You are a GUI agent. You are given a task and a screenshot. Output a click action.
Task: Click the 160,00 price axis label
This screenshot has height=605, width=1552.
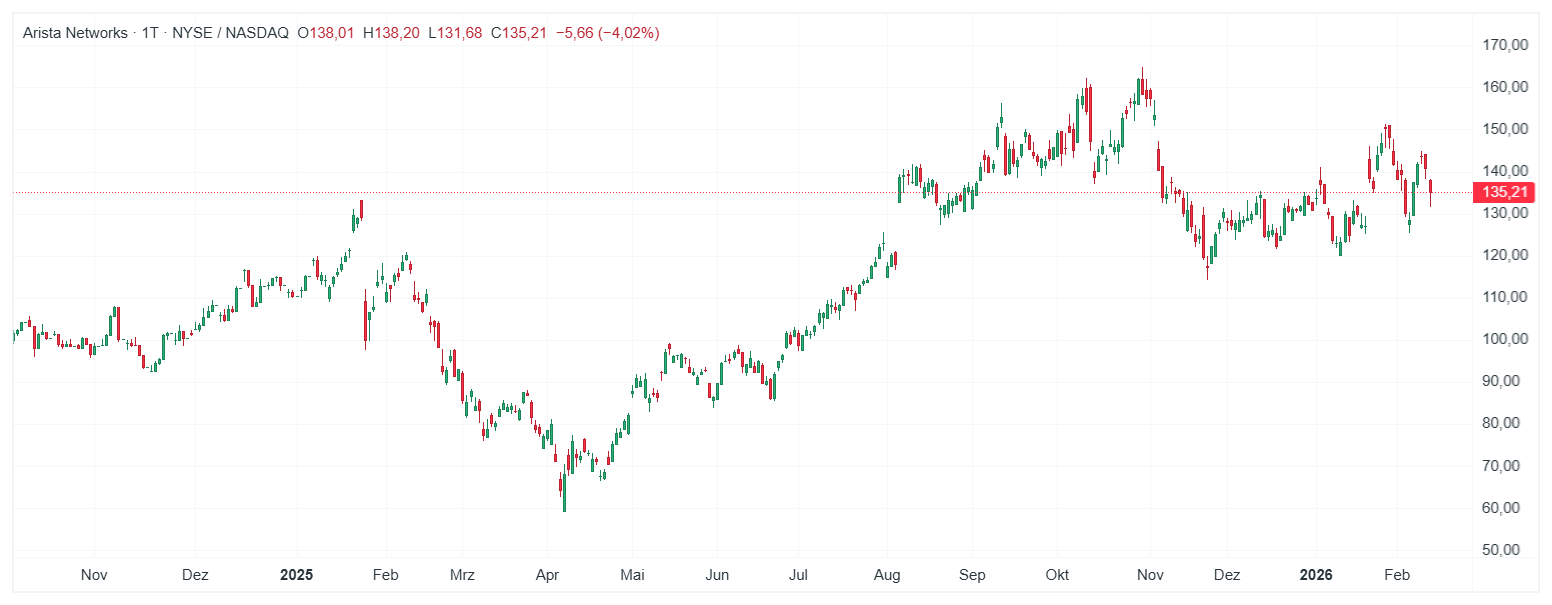click(1504, 87)
